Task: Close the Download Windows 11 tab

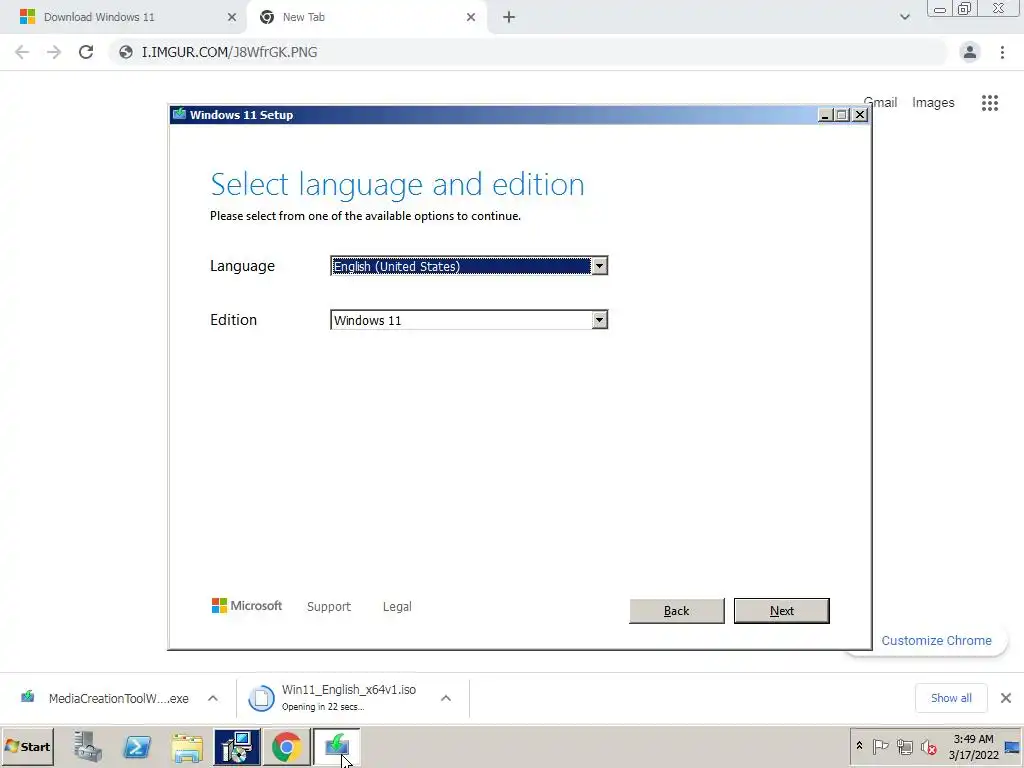Action: tap(231, 17)
